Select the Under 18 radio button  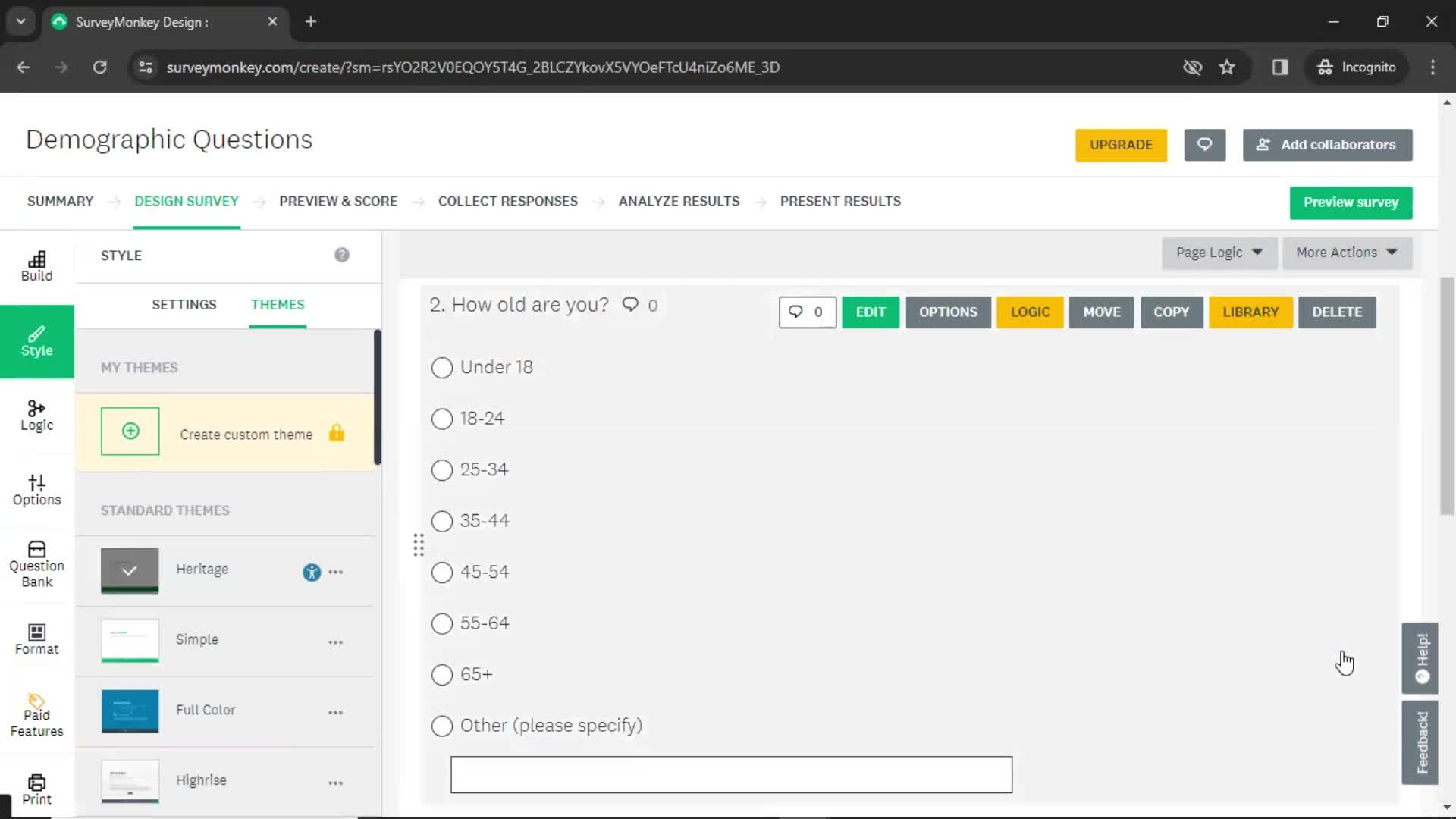(442, 367)
